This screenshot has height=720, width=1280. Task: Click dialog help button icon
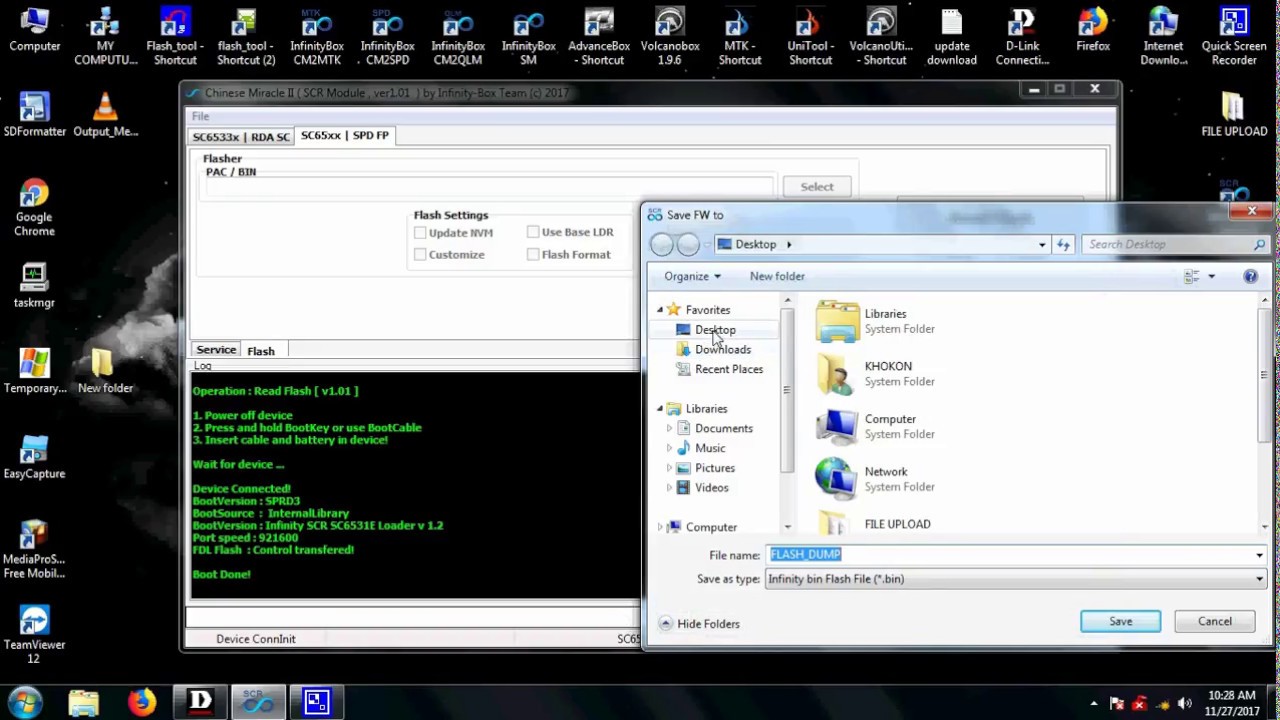coord(1250,276)
